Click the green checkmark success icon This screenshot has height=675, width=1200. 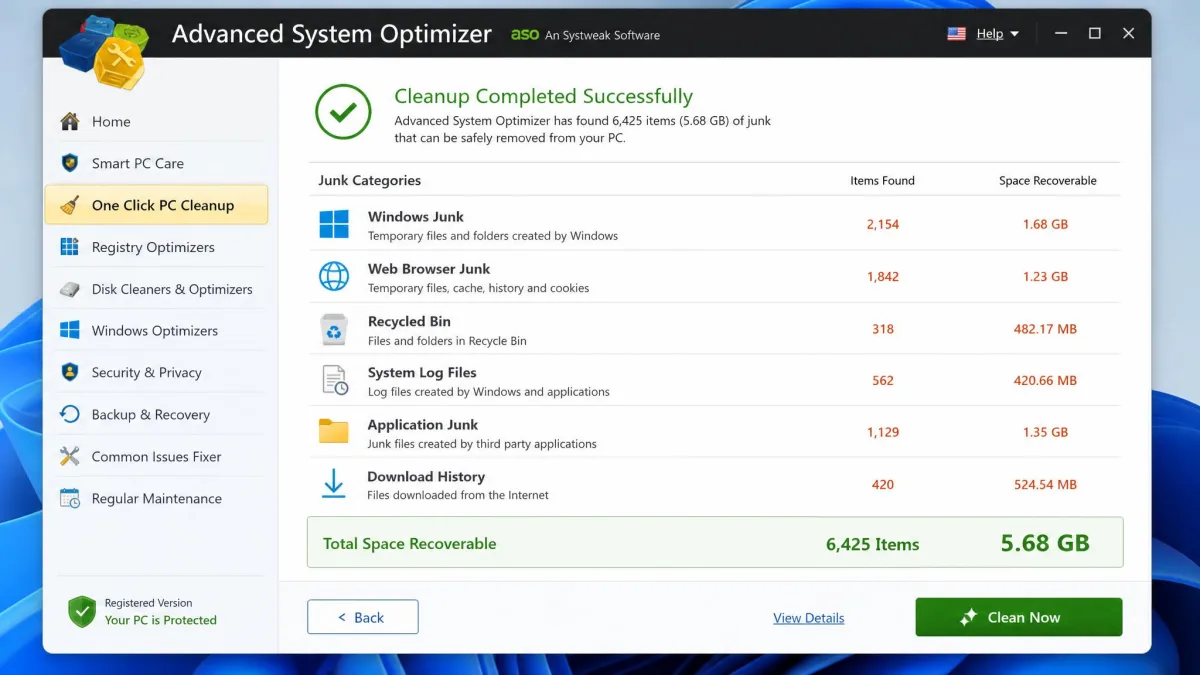(343, 111)
